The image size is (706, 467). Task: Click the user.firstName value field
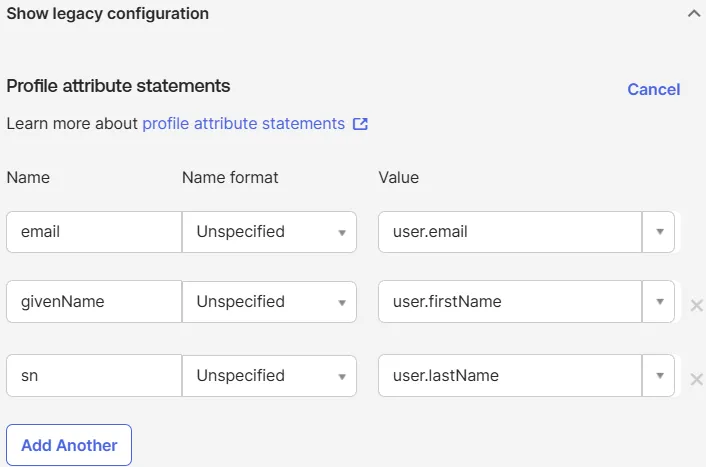point(510,302)
